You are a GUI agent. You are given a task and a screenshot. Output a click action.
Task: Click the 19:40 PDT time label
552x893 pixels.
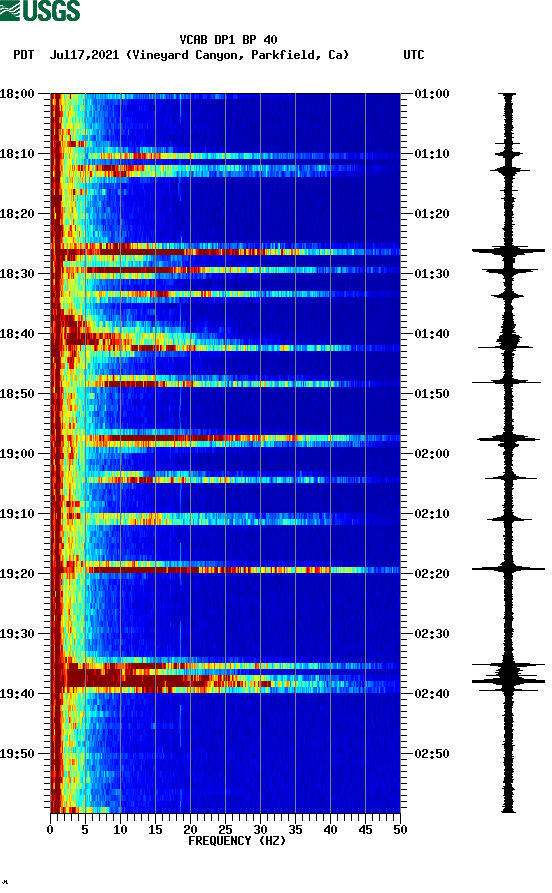(17, 694)
